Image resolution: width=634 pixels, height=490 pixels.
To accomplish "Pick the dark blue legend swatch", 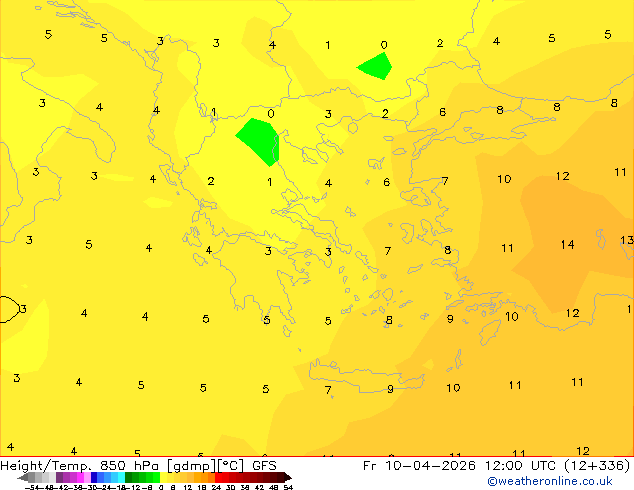I will coord(94,477).
